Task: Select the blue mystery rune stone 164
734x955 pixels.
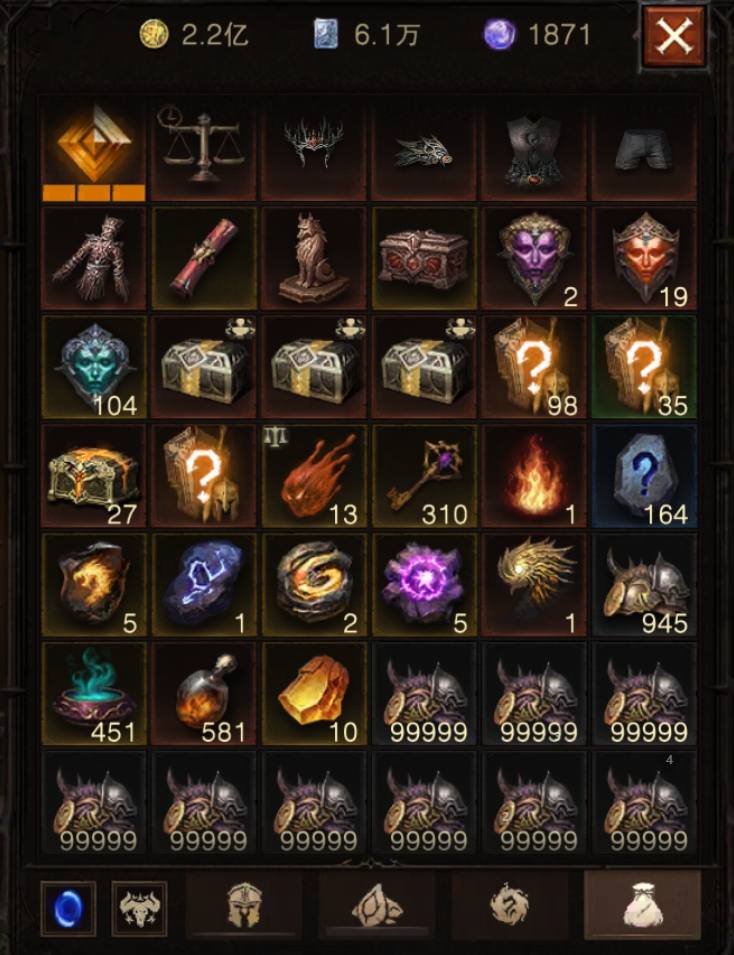Action: click(x=644, y=476)
